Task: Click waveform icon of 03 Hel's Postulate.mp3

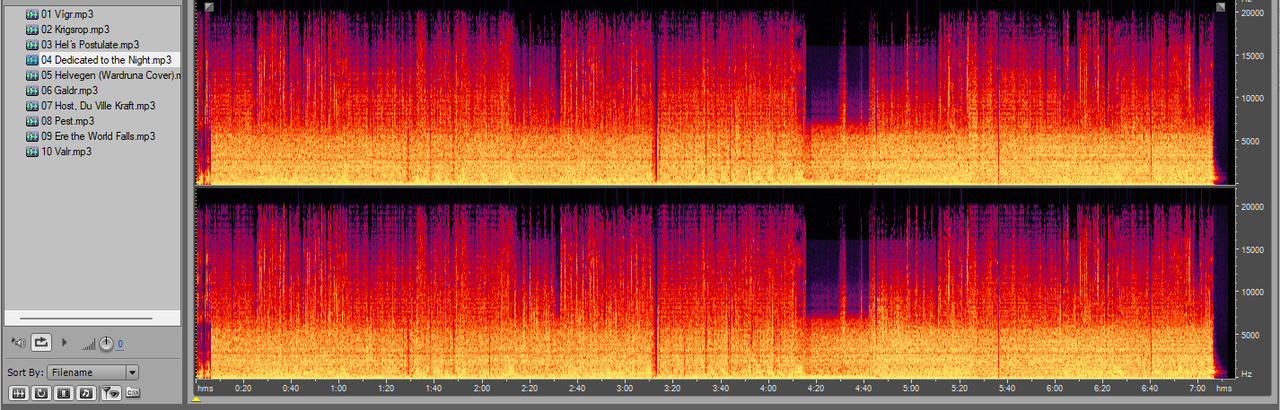Action: pos(33,45)
